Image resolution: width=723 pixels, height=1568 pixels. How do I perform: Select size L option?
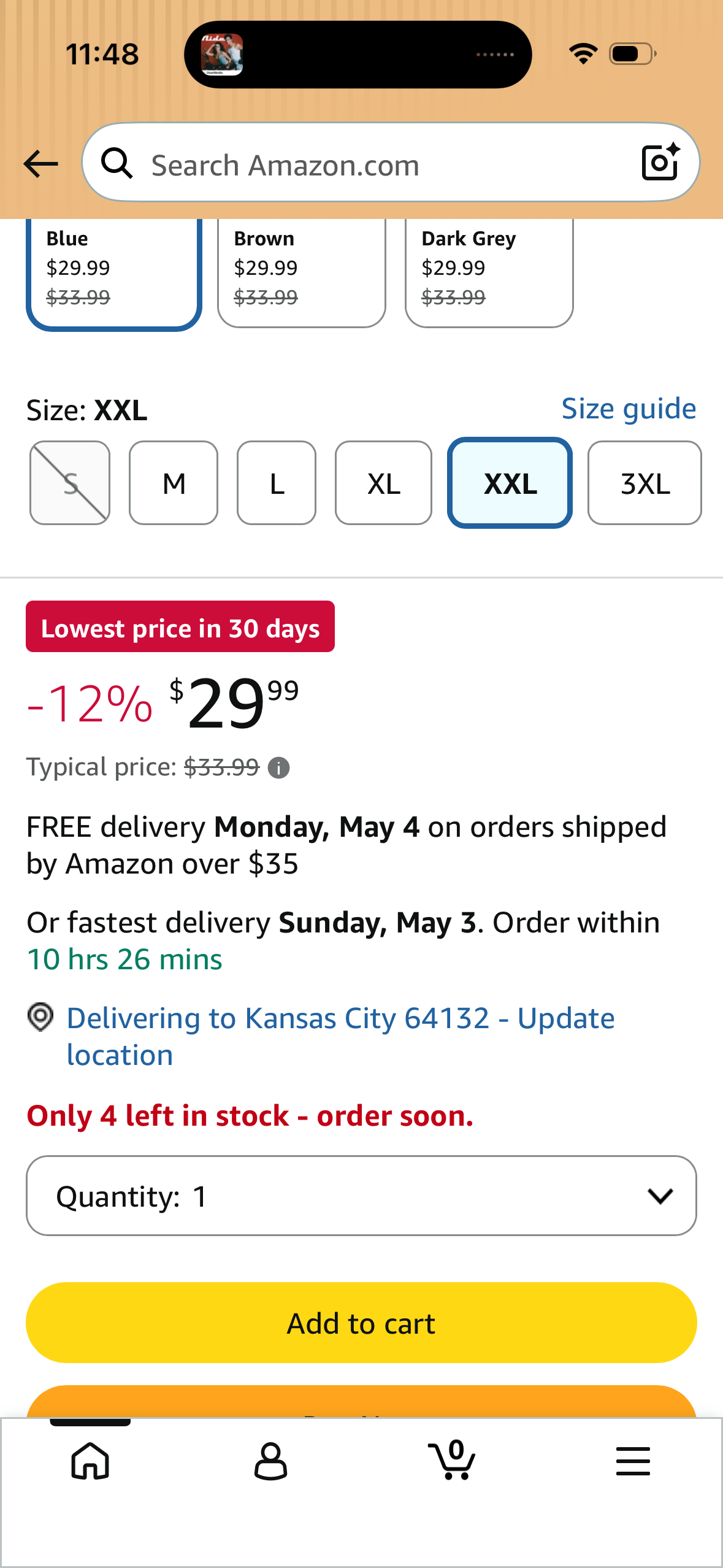[x=277, y=483]
